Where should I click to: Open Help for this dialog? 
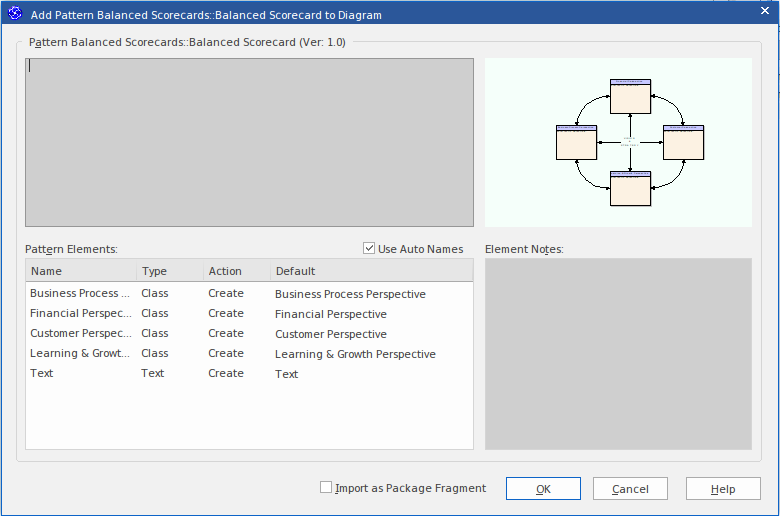pyautogui.click(x=723, y=489)
